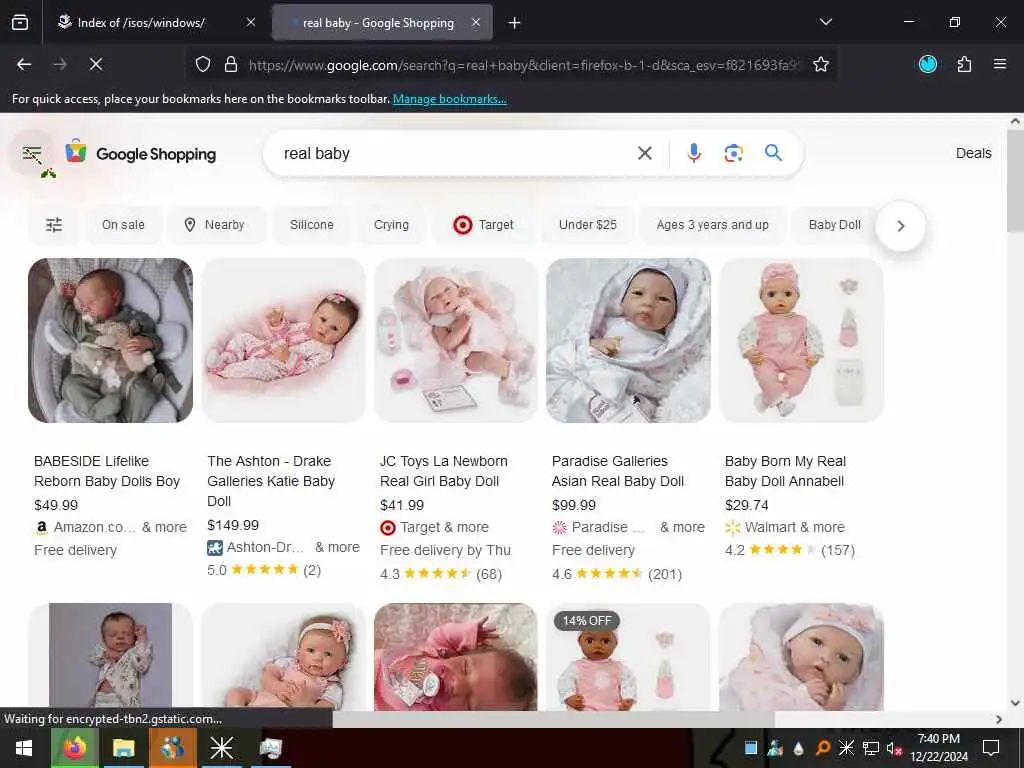This screenshot has height=768, width=1024.
Task: Apply the 'Baby Doll' filter chip
Action: [834, 225]
